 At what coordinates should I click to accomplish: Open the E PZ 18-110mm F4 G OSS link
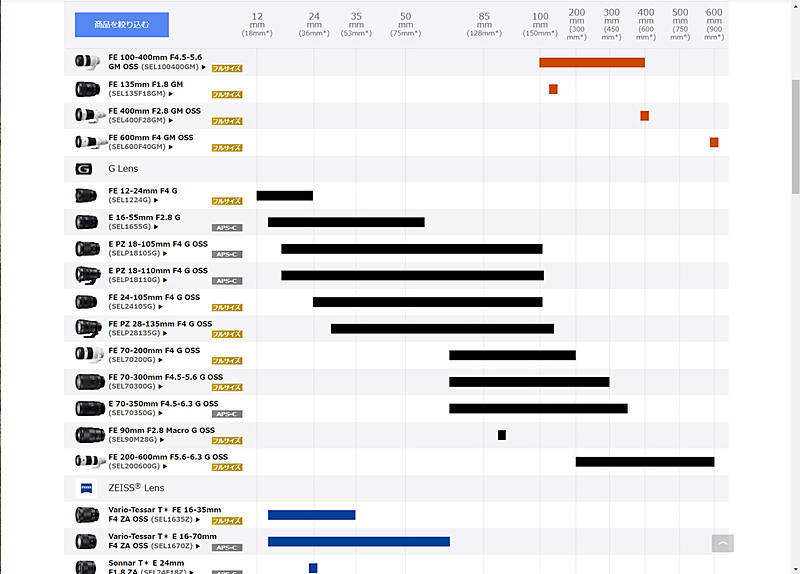coord(158,275)
